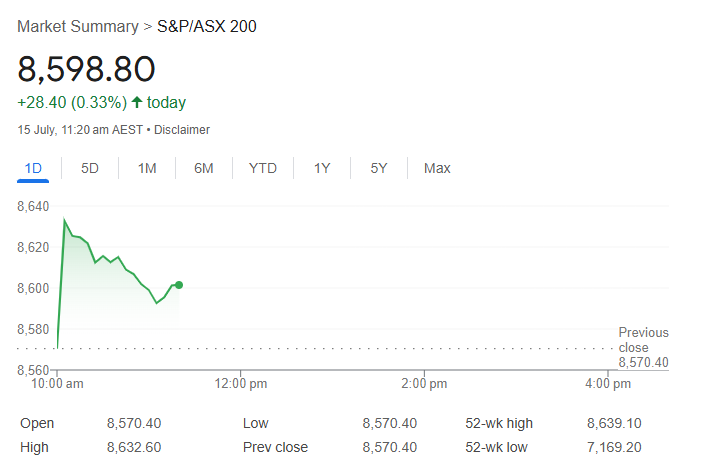
Task: Click the 12:00 pm time axis marker
Action: (x=240, y=384)
